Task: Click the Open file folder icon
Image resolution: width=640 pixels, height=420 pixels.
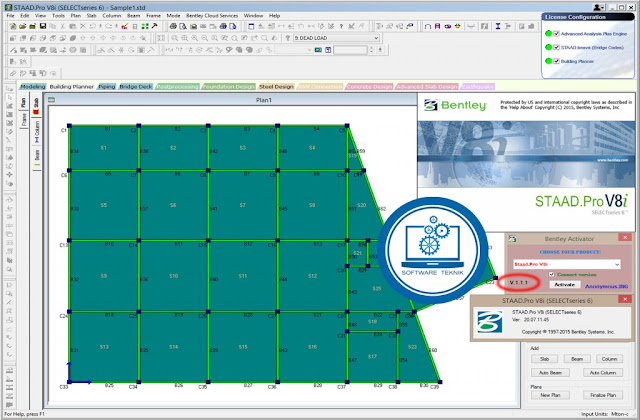Action: (x=23, y=26)
